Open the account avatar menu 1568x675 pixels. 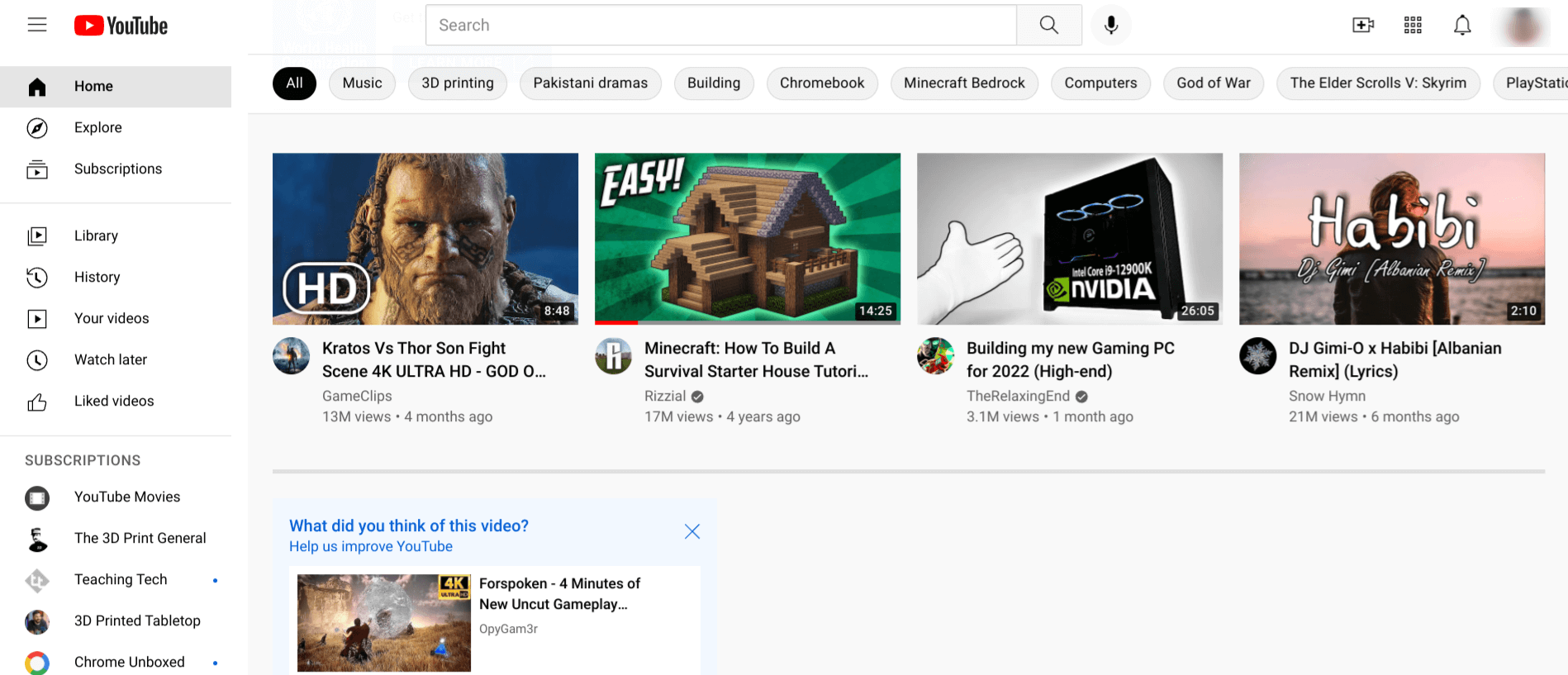click(1524, 26)
